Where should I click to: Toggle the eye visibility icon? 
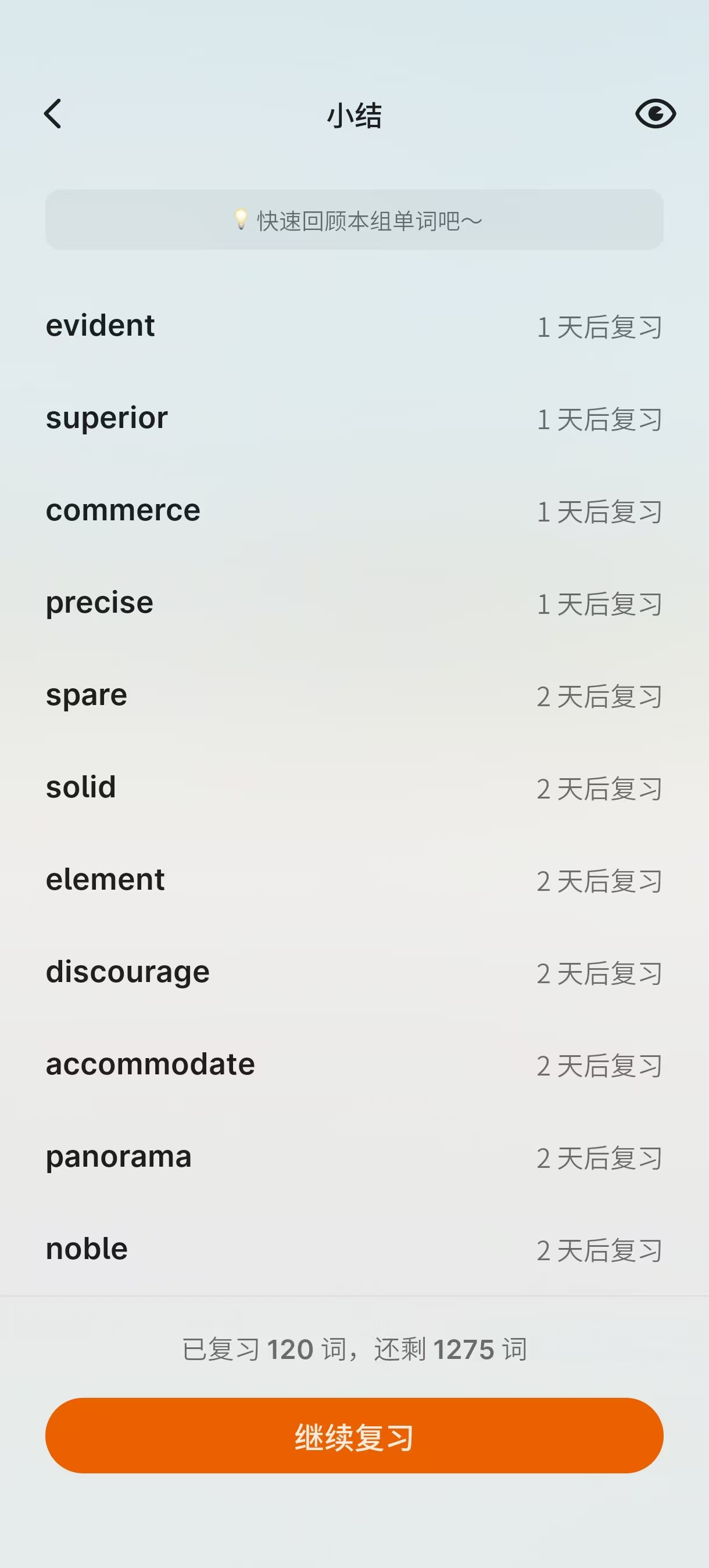coord(656,114)
